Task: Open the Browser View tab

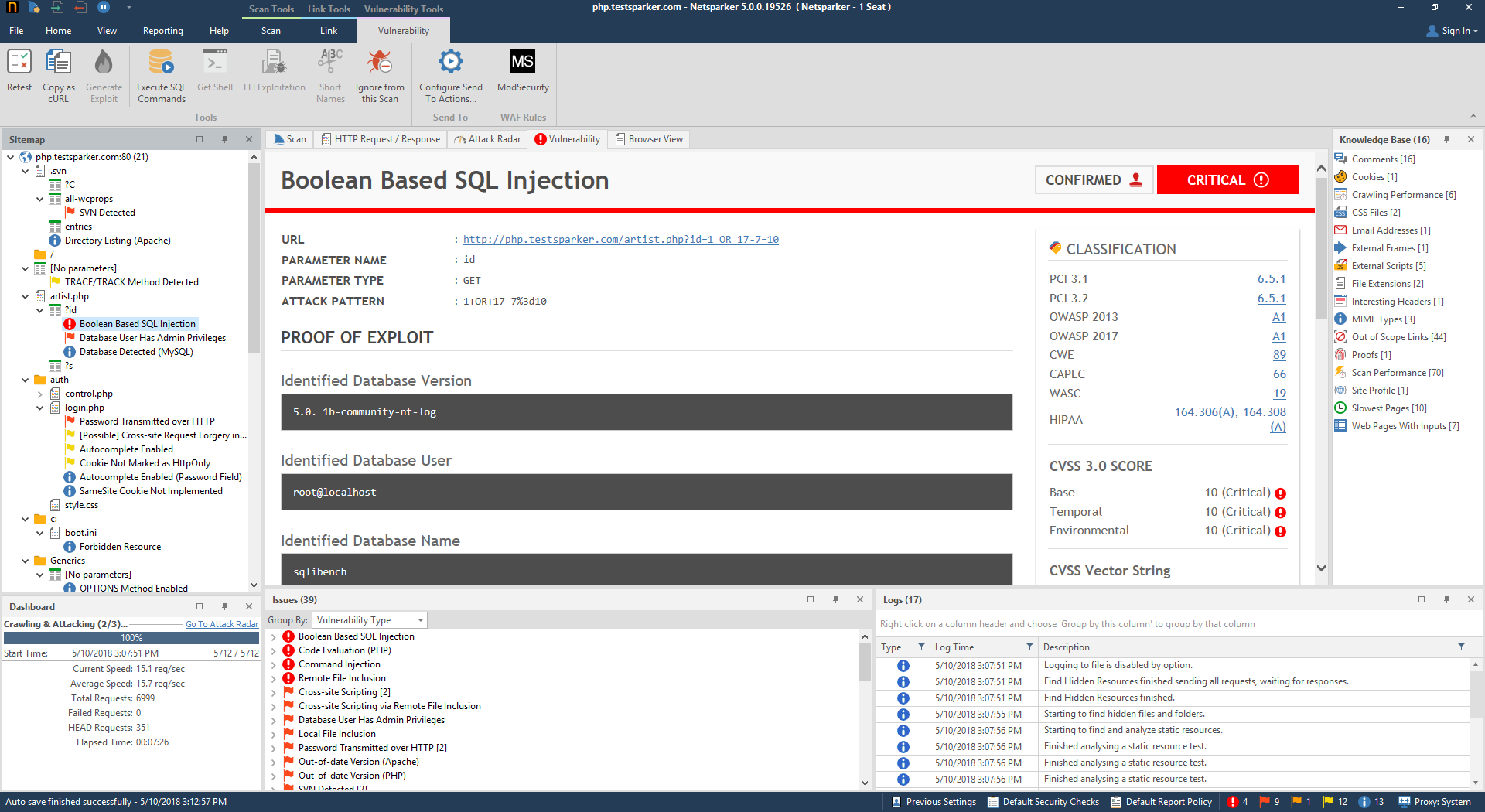Action: 649,139
